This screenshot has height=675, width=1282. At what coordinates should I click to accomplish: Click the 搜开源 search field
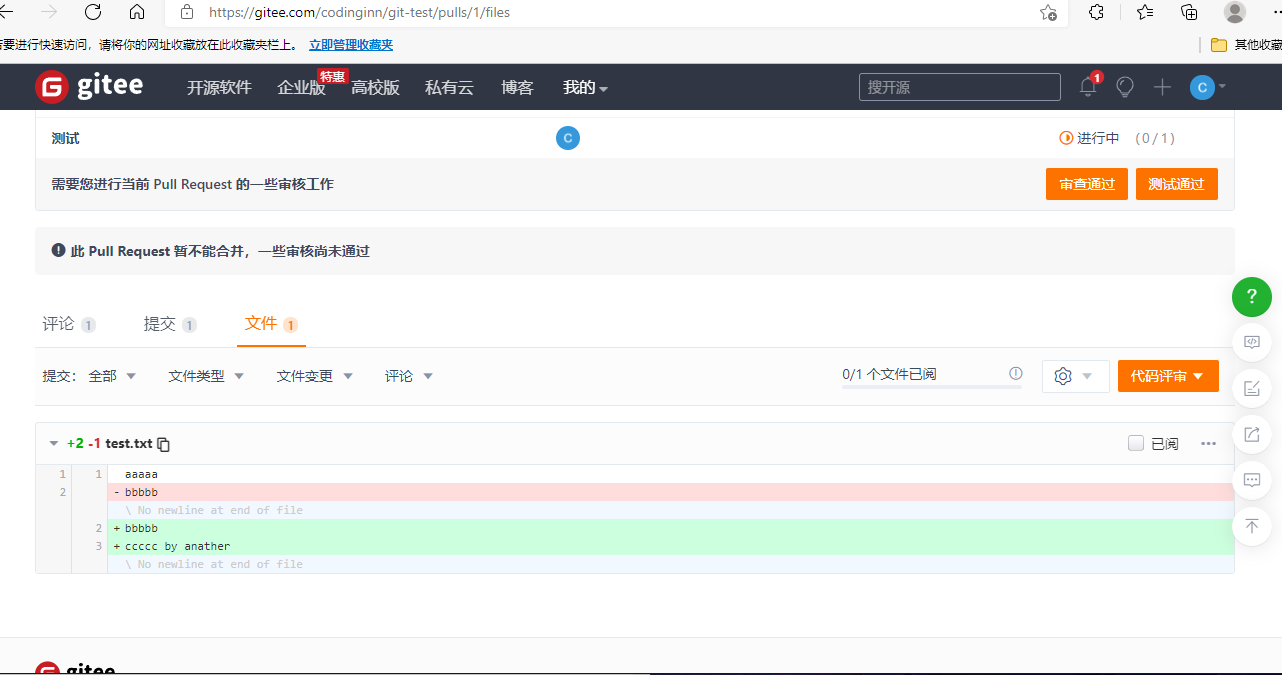pos(960,87)
